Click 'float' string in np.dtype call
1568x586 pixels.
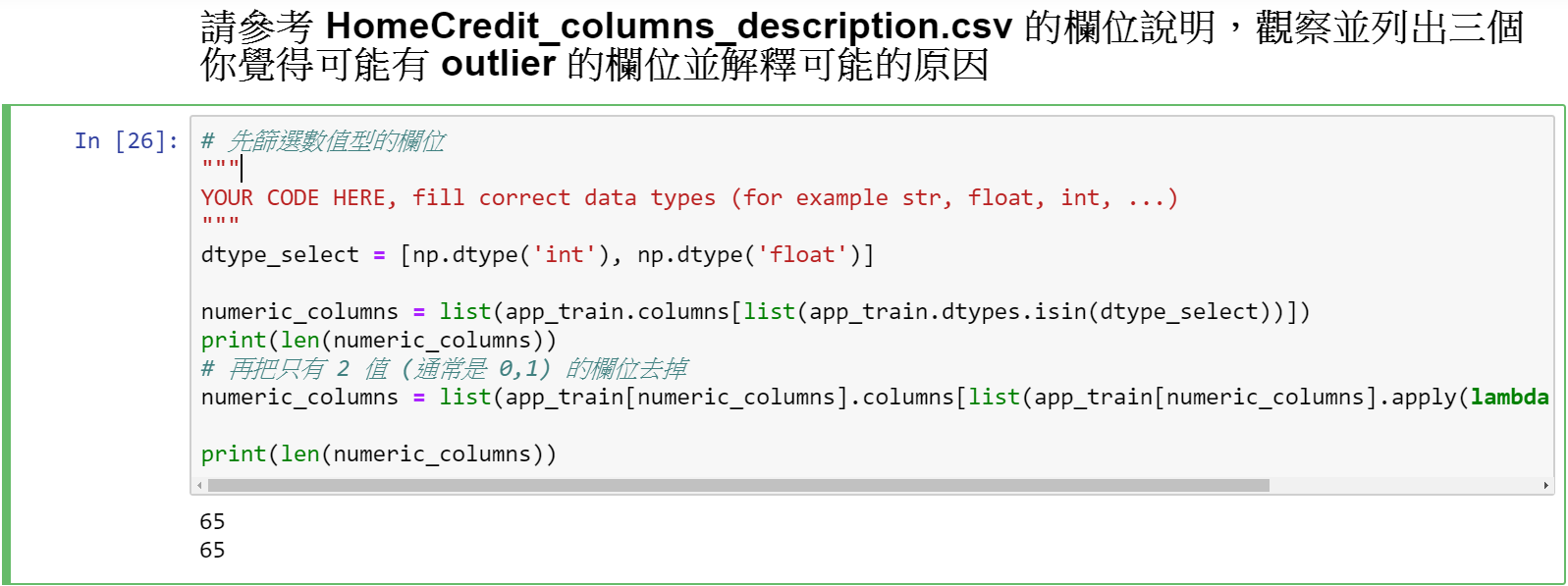point(802,255)
